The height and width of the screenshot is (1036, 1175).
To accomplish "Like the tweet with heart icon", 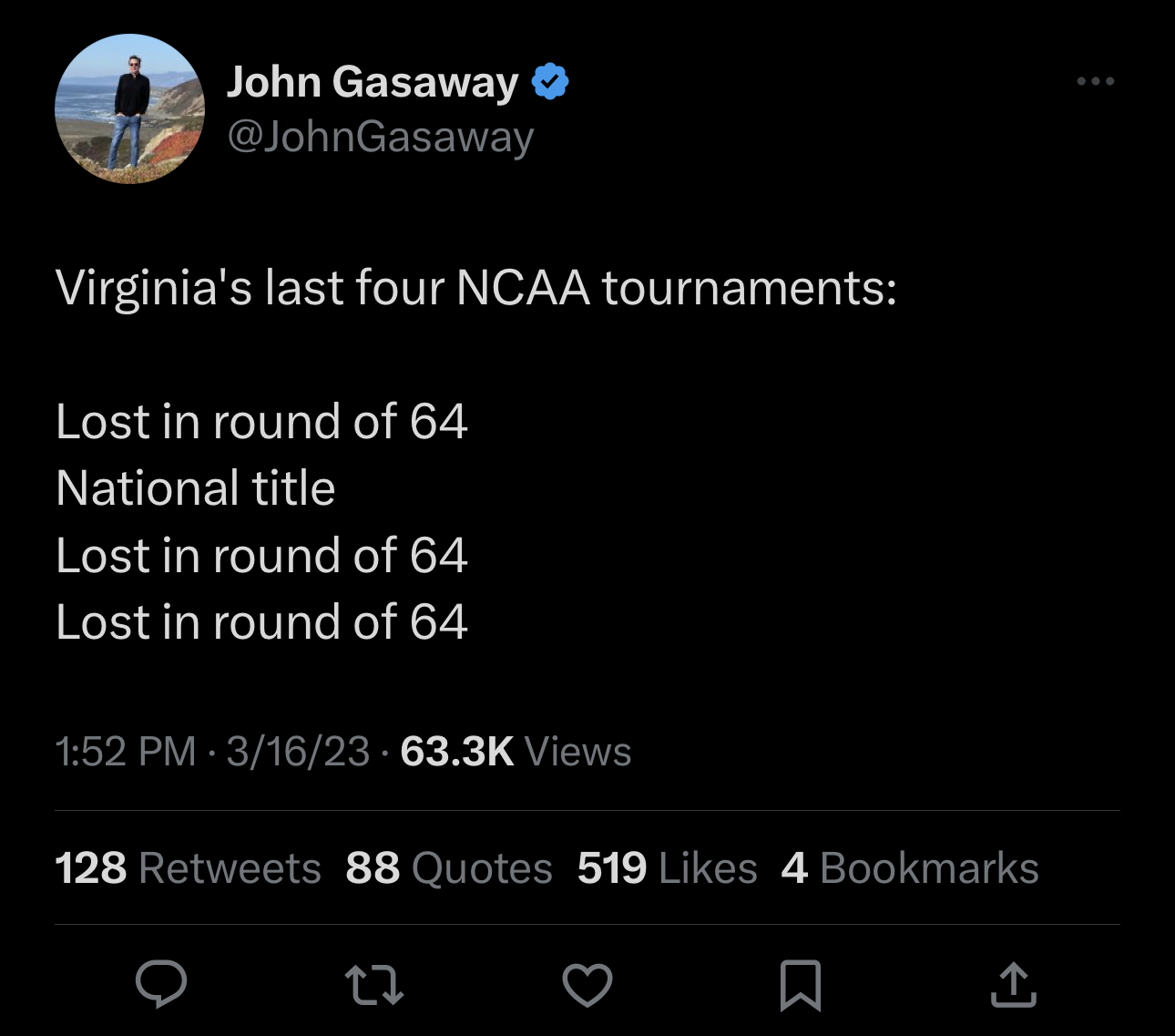I will (x=587, y=985).
